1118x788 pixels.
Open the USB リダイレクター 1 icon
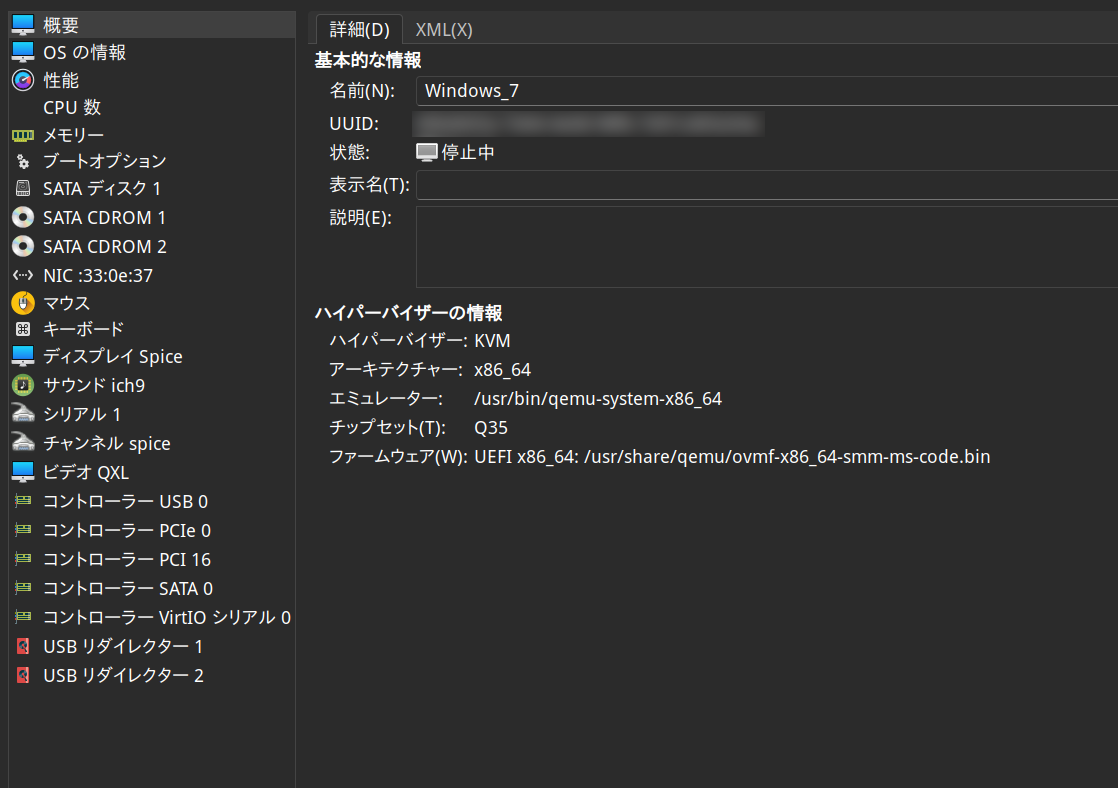[x=23, y=646]
